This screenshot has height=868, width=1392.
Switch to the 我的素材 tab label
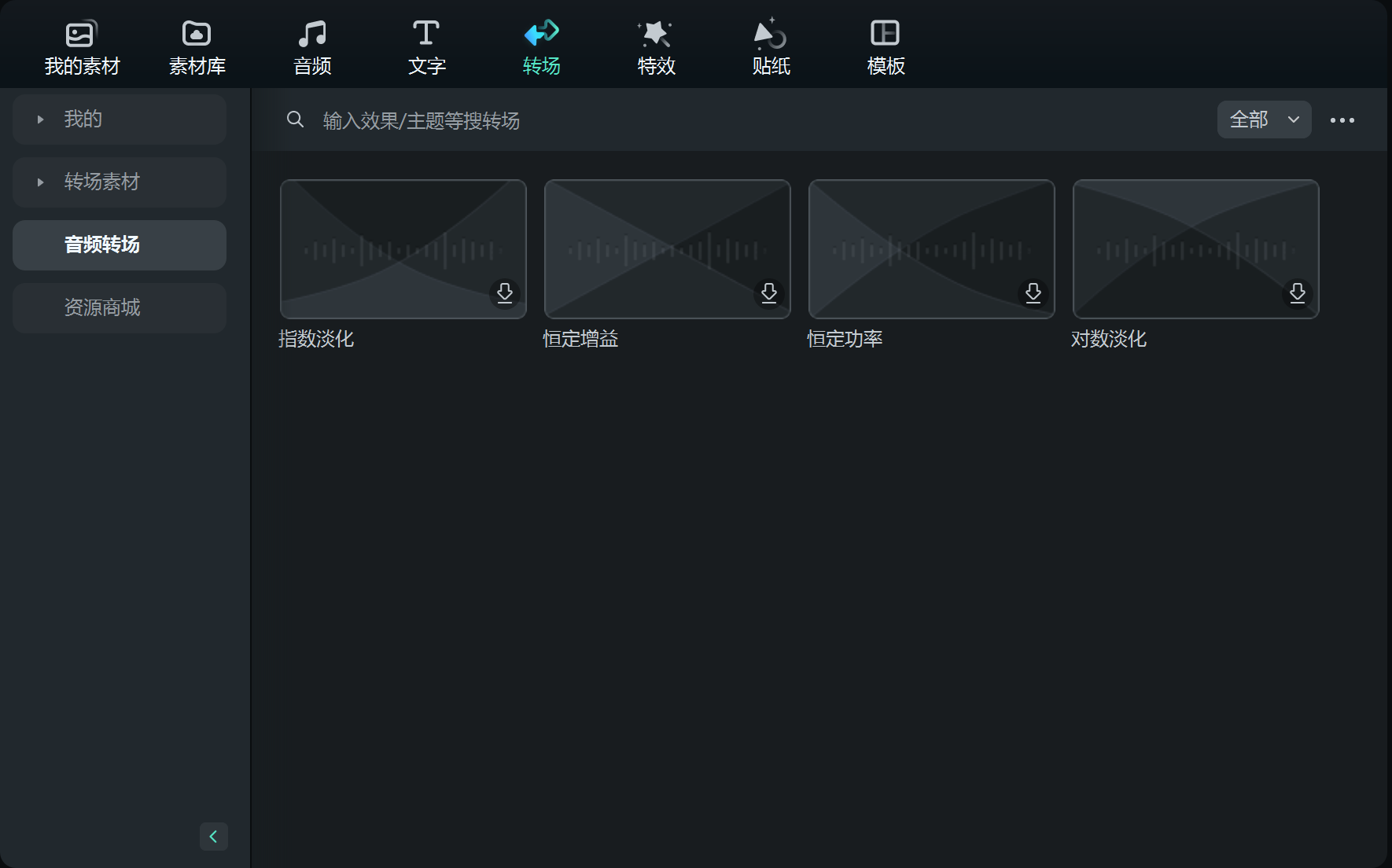click(x=83, y=66)
